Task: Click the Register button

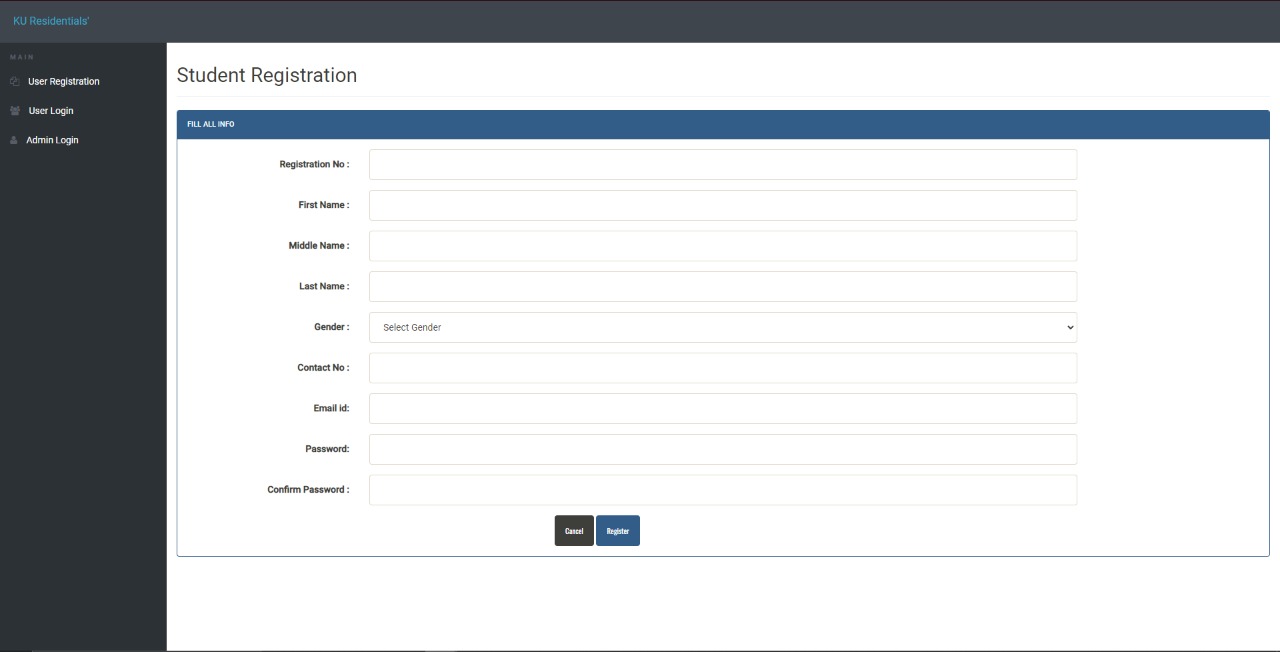Action: (617, 531)
